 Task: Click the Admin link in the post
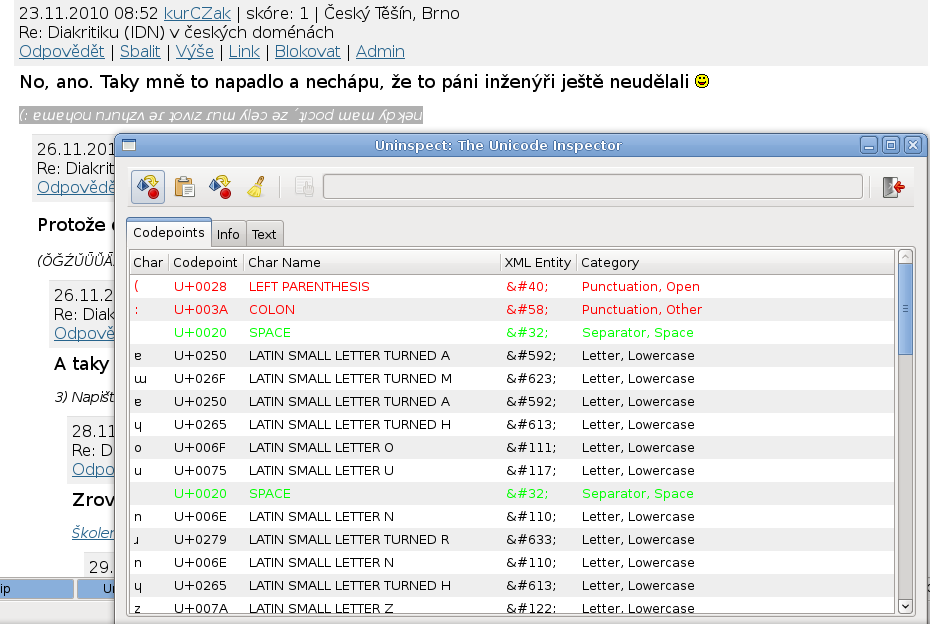coord(380,51)
